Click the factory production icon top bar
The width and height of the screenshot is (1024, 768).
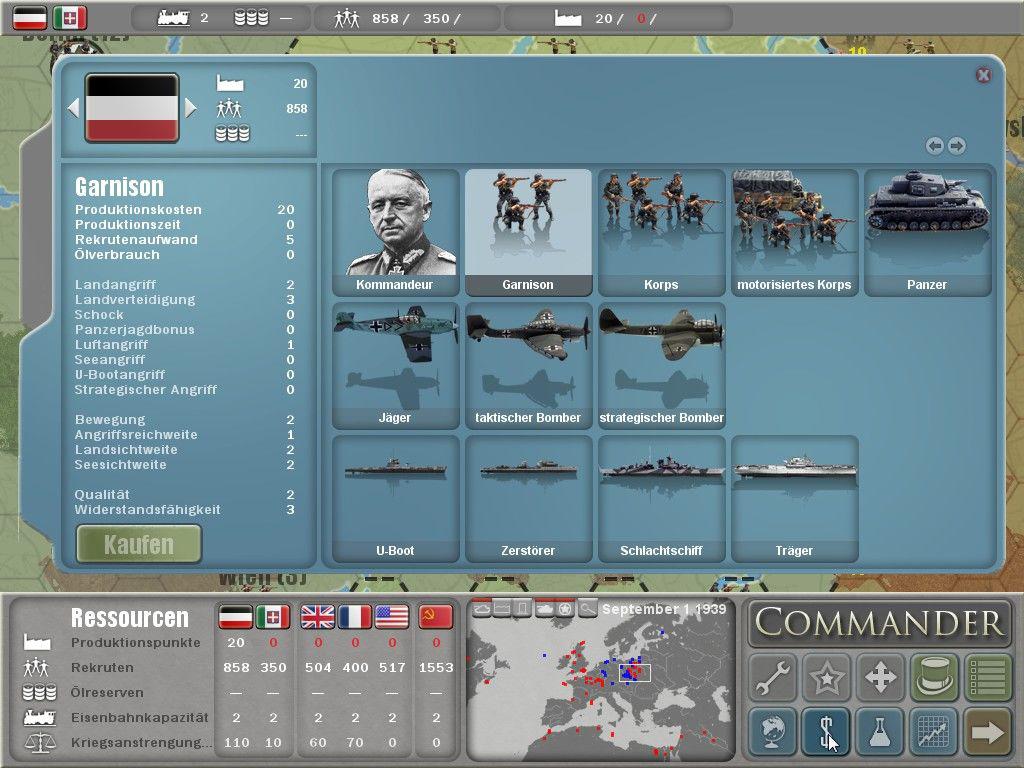568,18
